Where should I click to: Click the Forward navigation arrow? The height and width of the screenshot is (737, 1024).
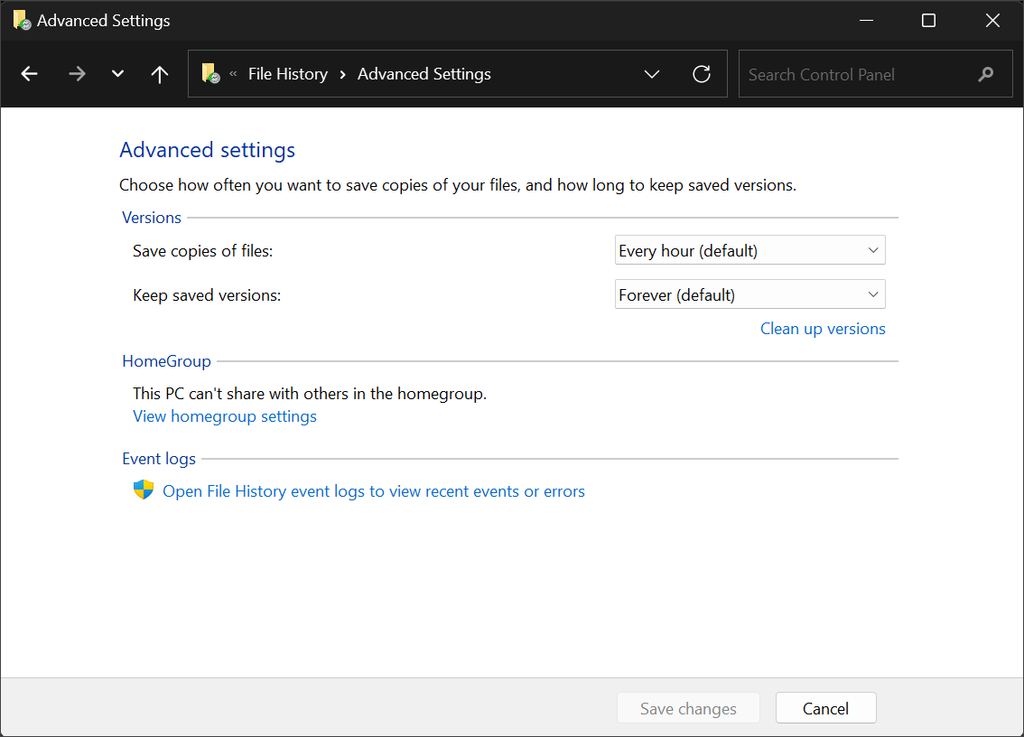[x=77, y=73]
